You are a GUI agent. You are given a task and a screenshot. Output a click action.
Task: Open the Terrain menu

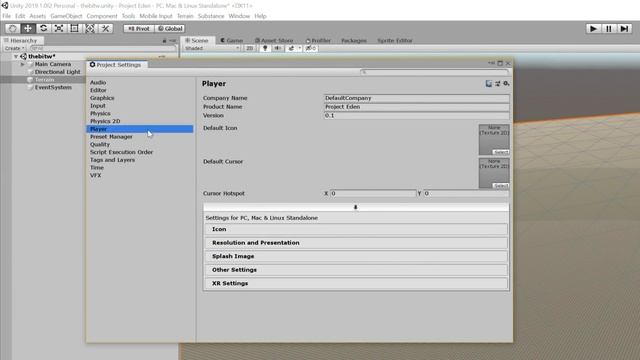(x=185, y=16)
